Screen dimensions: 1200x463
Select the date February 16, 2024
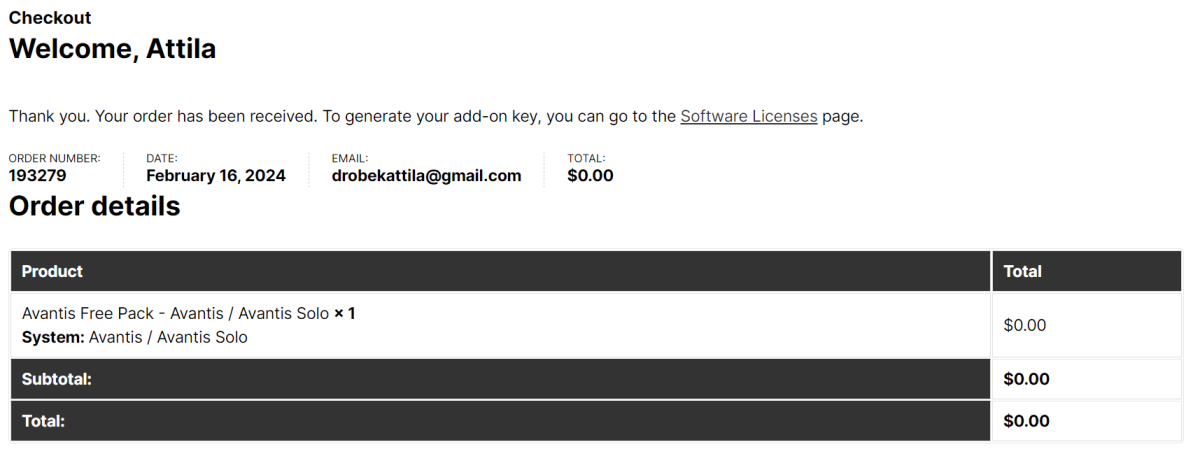(215, 176)
